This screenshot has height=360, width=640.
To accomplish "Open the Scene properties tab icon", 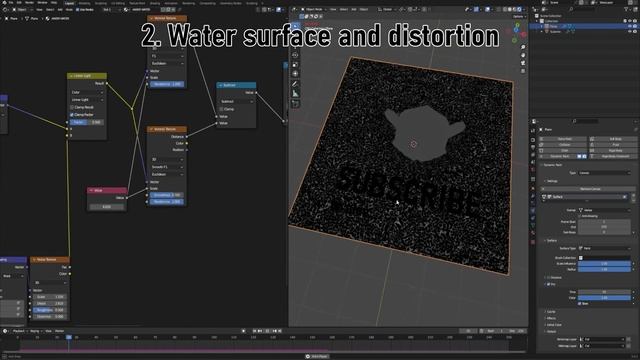I will [x=533, y=162].
